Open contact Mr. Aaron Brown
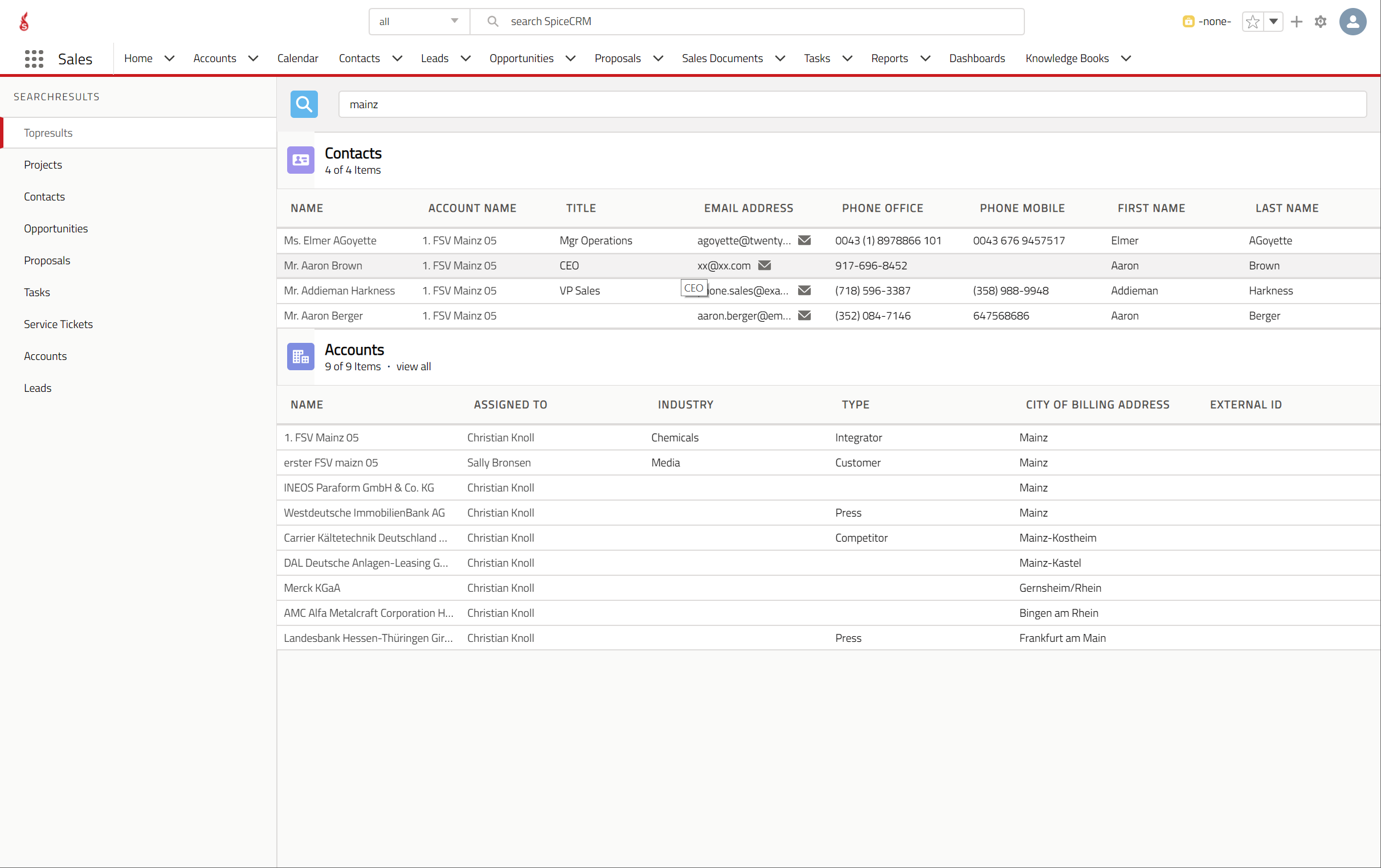1381x868 pixels. tap(323, 265)
